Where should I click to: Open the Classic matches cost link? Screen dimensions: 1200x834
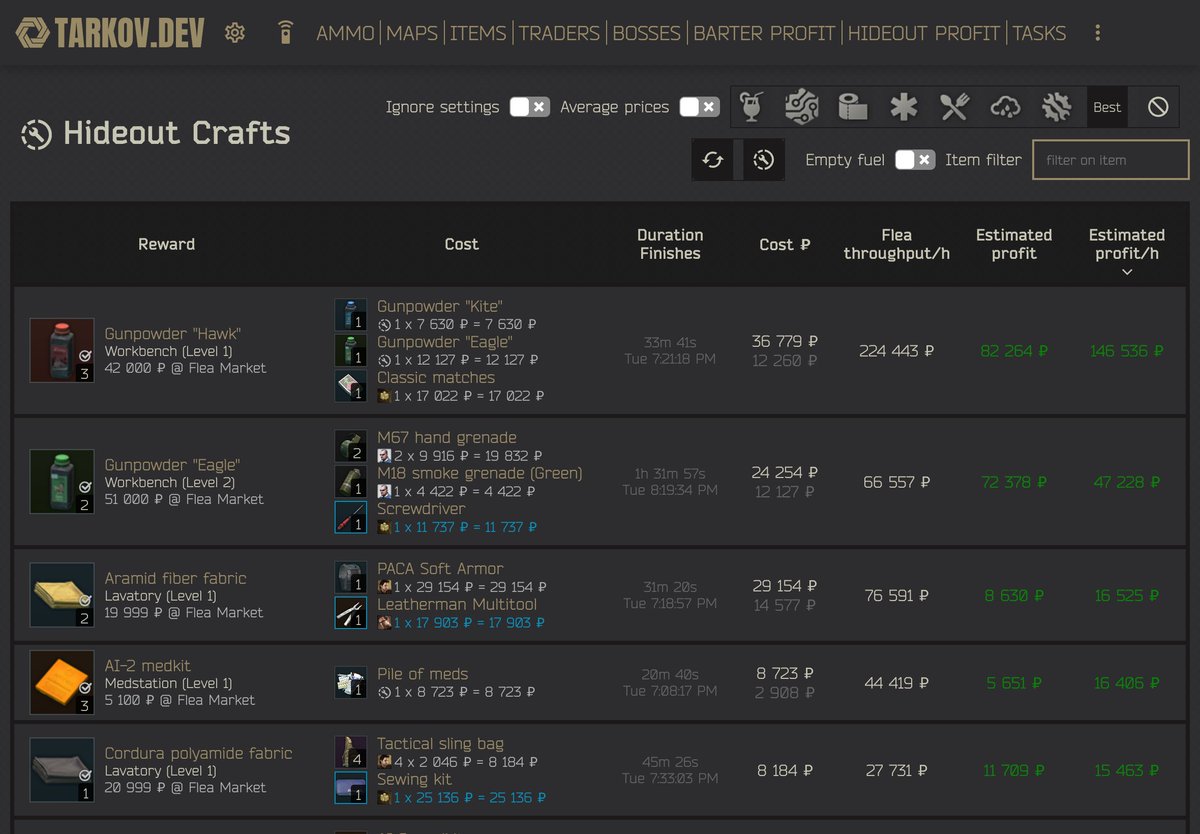(x=436, y=377)
